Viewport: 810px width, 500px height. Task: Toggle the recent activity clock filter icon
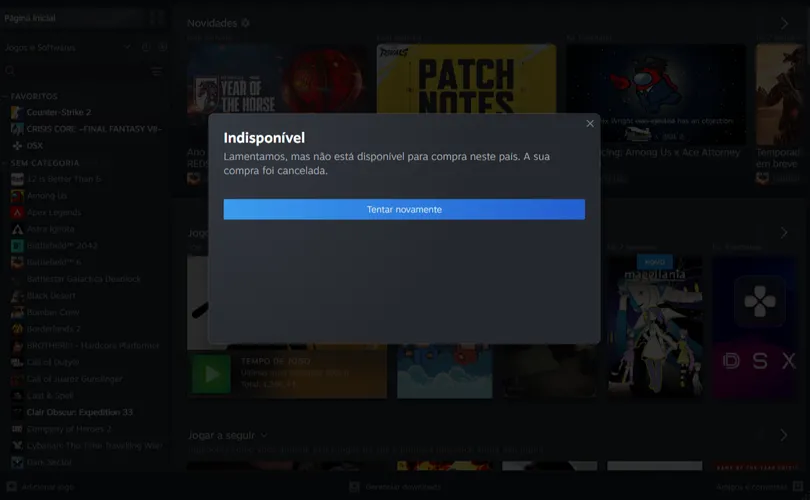pos(146,48)
